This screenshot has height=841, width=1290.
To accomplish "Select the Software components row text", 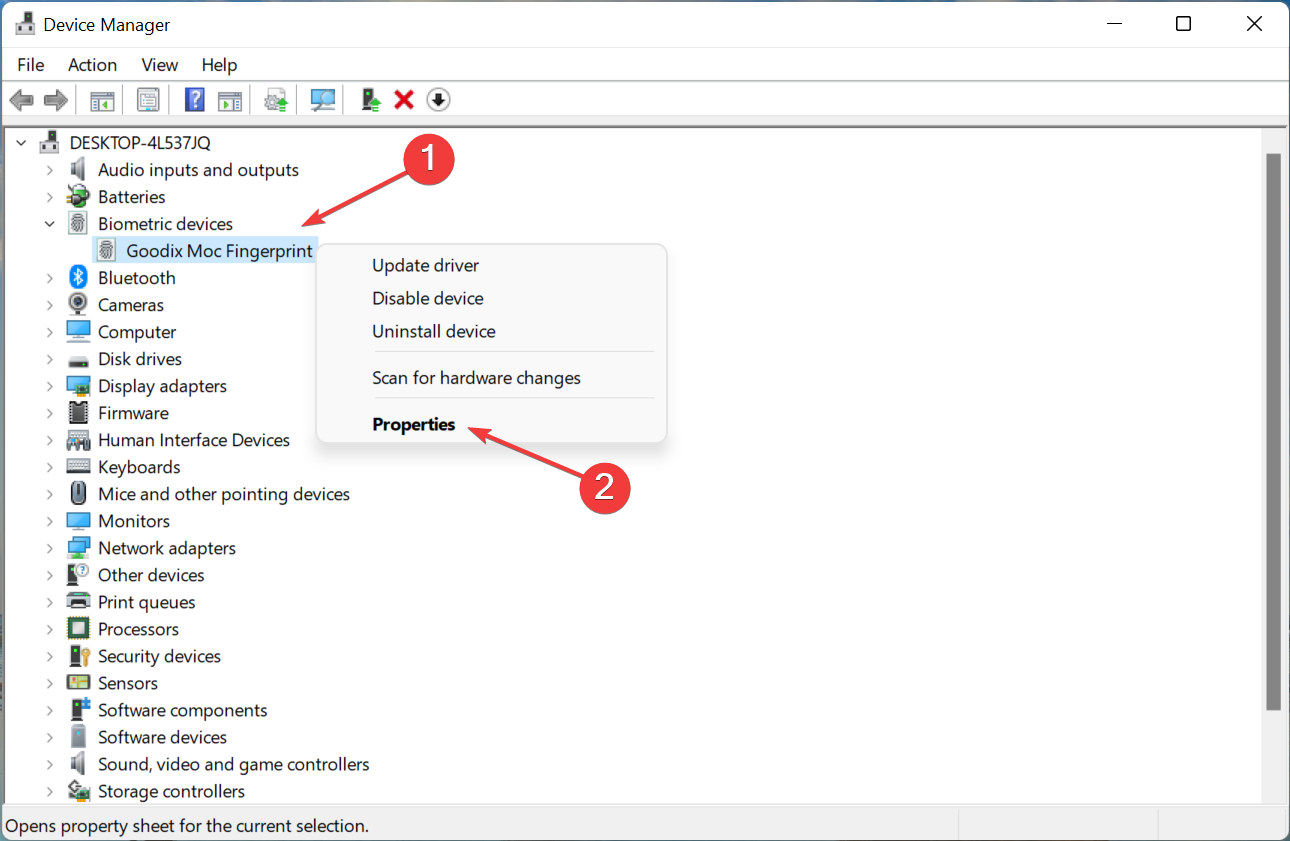I will click(183, 710).
